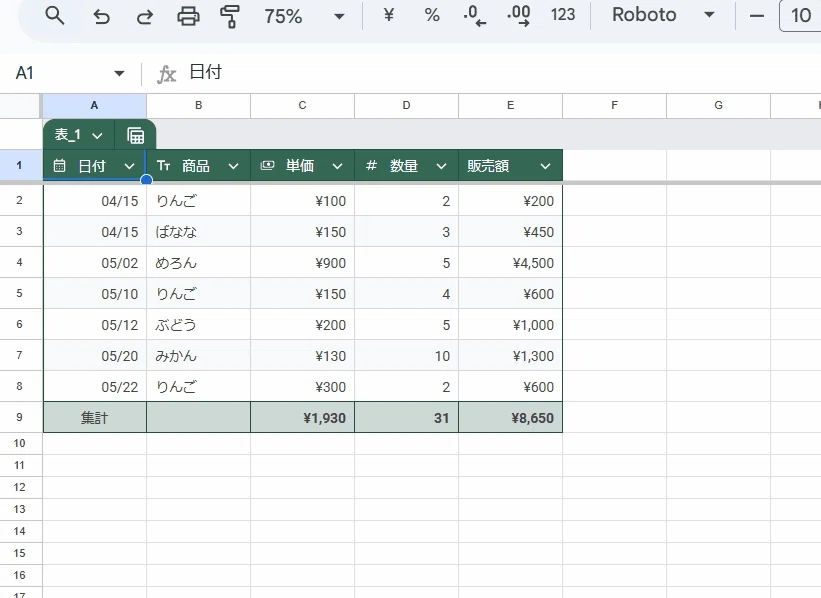
Task: Edit the font size field
Action: click(x=801, y=16)
